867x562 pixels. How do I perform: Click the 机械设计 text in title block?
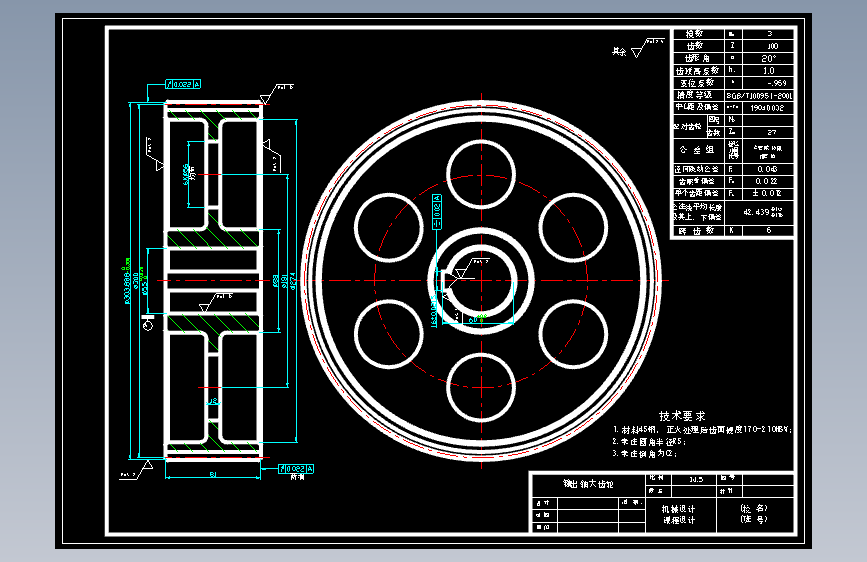(x=678, y=509)
